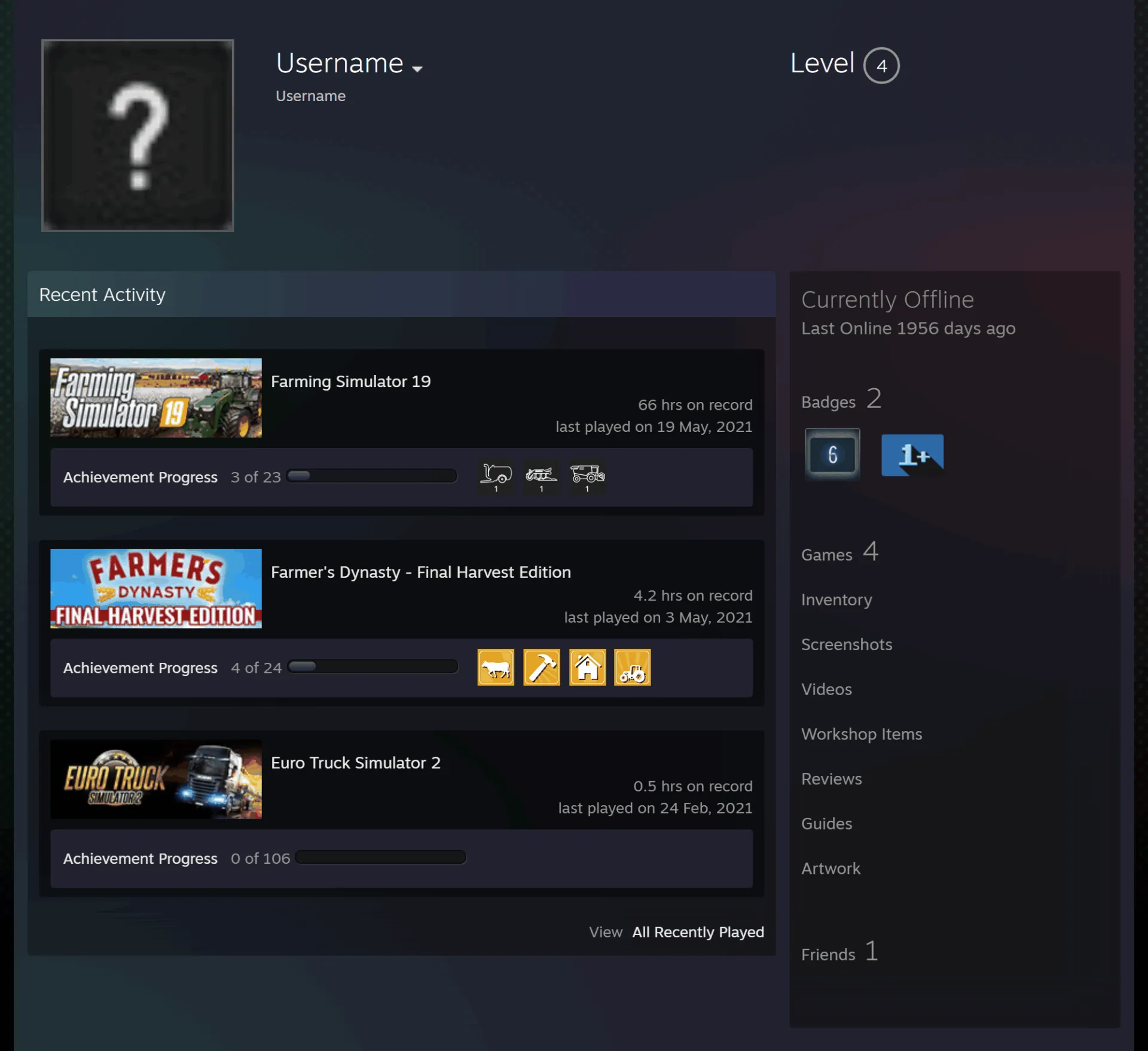The image size is (1148, 1051).
Task: Click the house achievement icon in Farmer's Dynasty
Action: click(588, 668)
